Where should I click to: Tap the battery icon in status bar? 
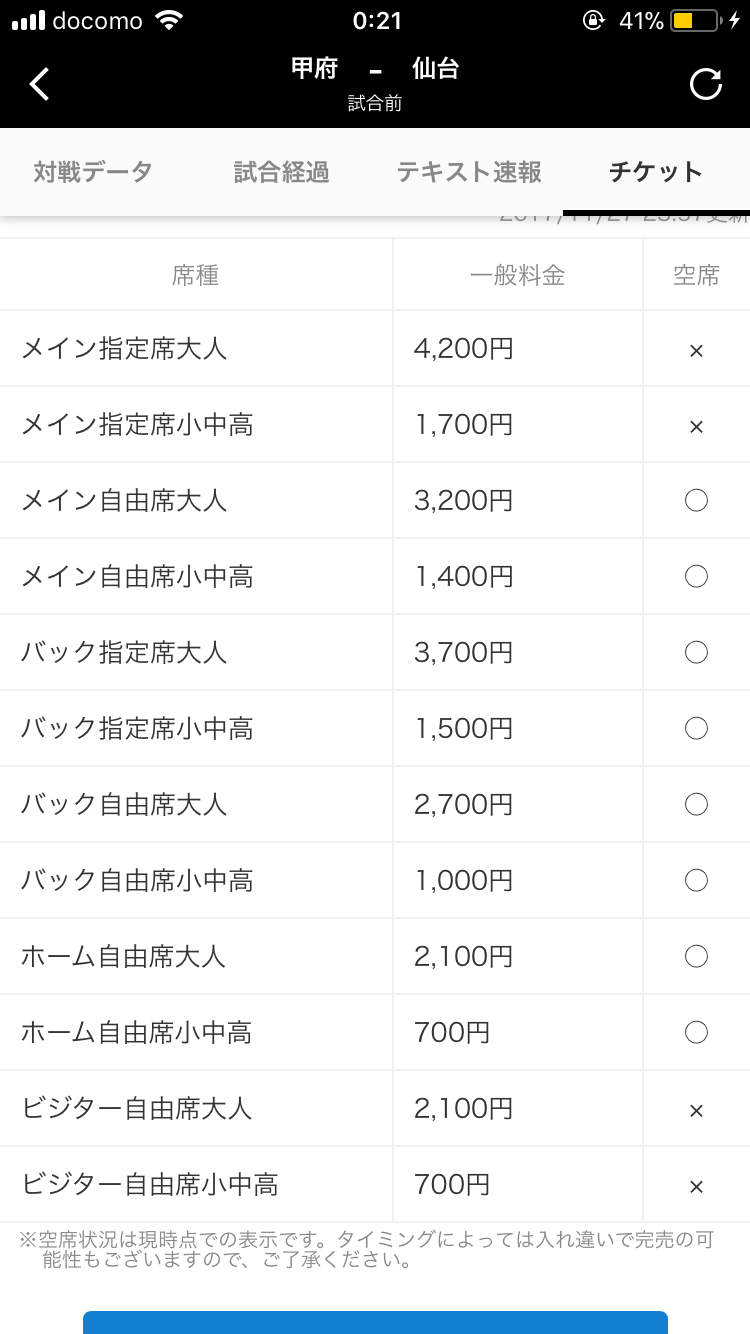coord(695,21)
